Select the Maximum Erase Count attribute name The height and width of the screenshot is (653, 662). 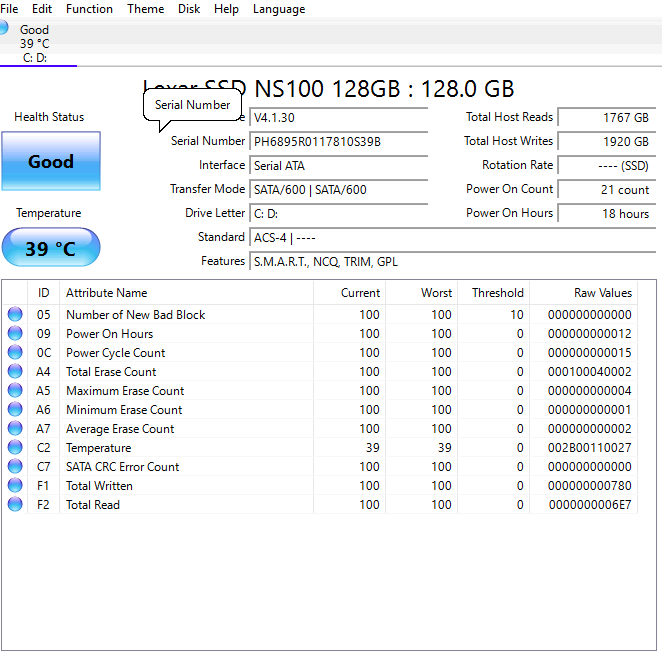125,391
